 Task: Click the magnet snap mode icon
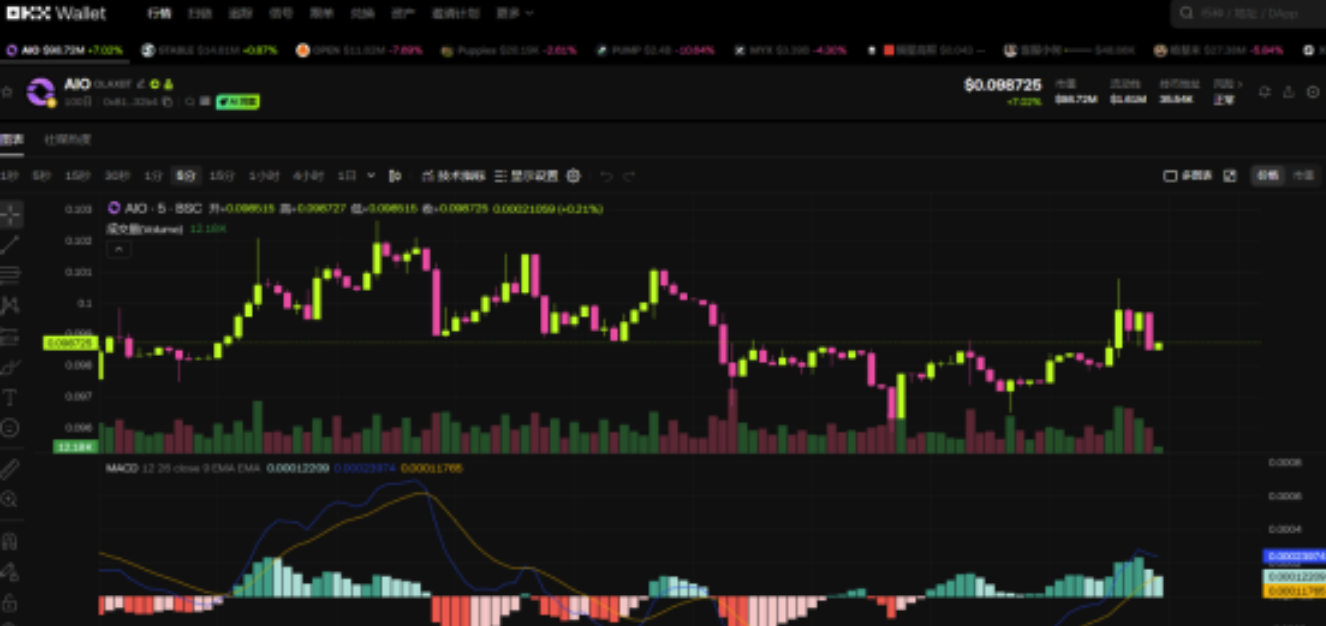pyautogui.click(x=10, y=541)
